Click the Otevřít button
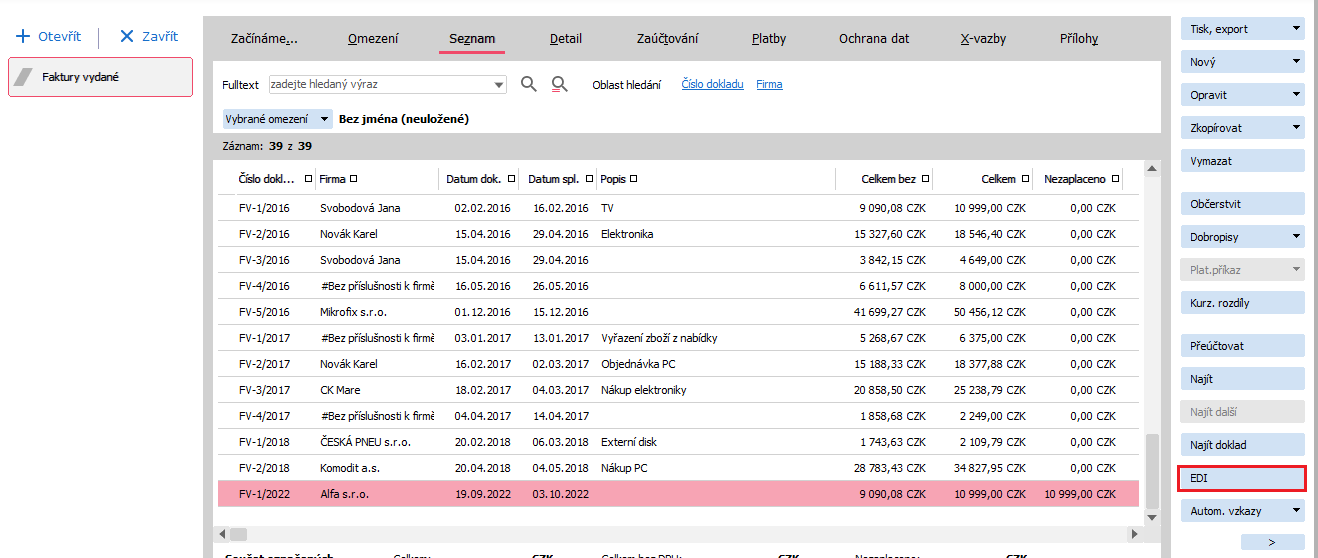1318x558 pixels. pos(49,36)
